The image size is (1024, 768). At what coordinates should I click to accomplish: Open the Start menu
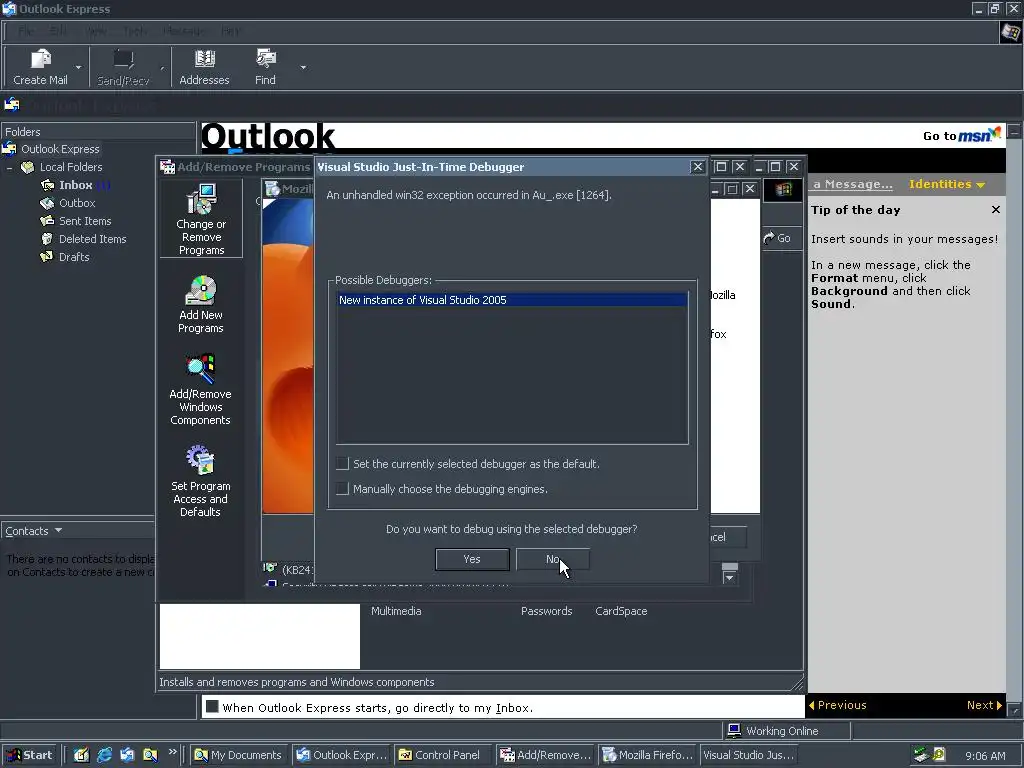click(30, 755)
